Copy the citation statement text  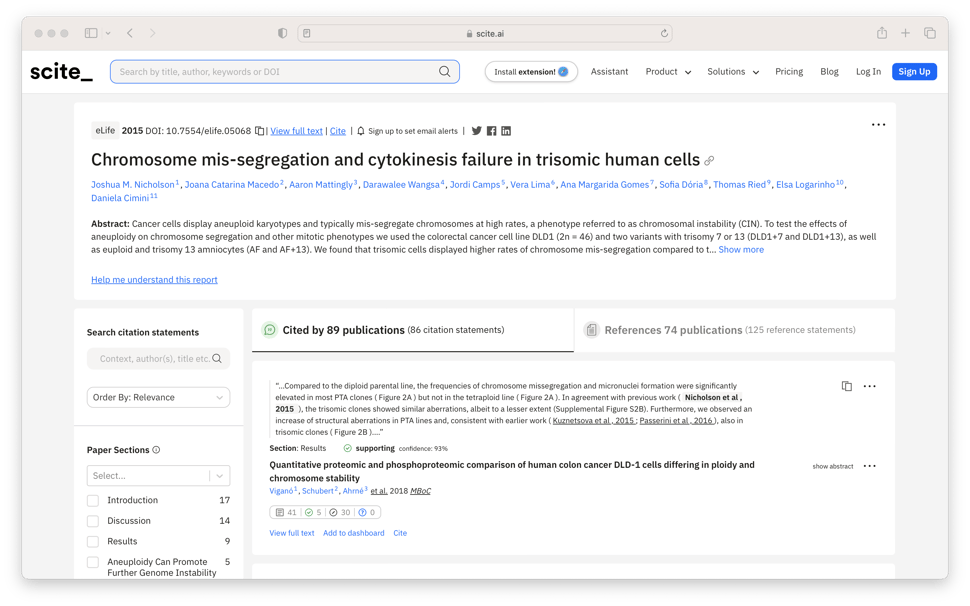846,386
